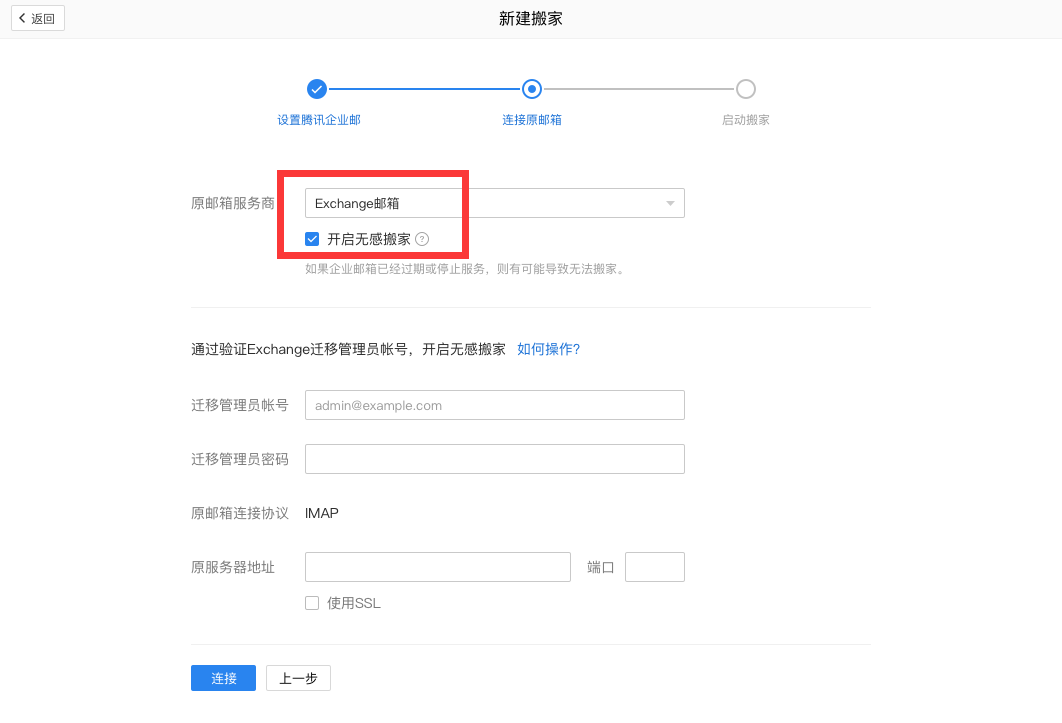This screenshot has width=1062, height=723.
Task: Click the 连接原邮箱 step circle
Action: (532, 89)
